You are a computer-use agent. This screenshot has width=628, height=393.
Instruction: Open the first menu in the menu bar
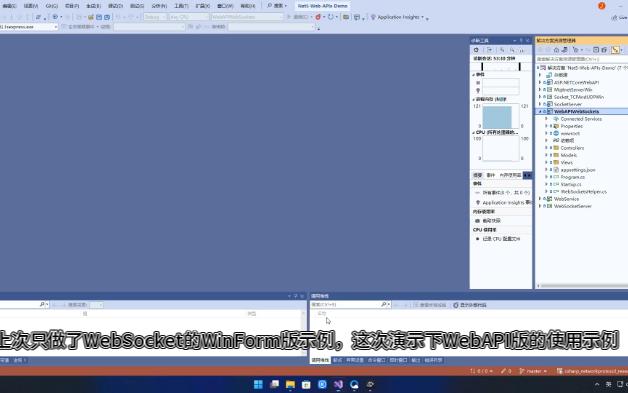9,6
